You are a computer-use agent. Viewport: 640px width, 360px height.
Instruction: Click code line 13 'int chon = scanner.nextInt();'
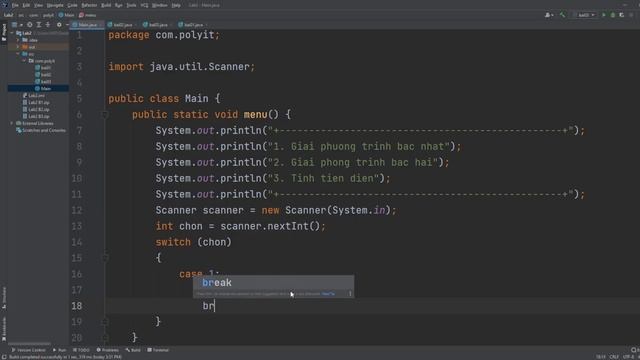click(240, 226)
